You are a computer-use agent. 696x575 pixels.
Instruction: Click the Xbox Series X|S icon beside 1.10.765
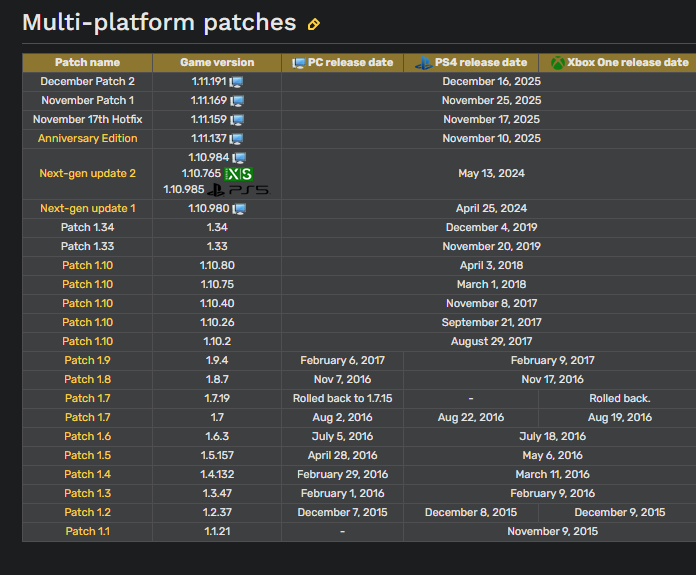[x=238, y=174]
